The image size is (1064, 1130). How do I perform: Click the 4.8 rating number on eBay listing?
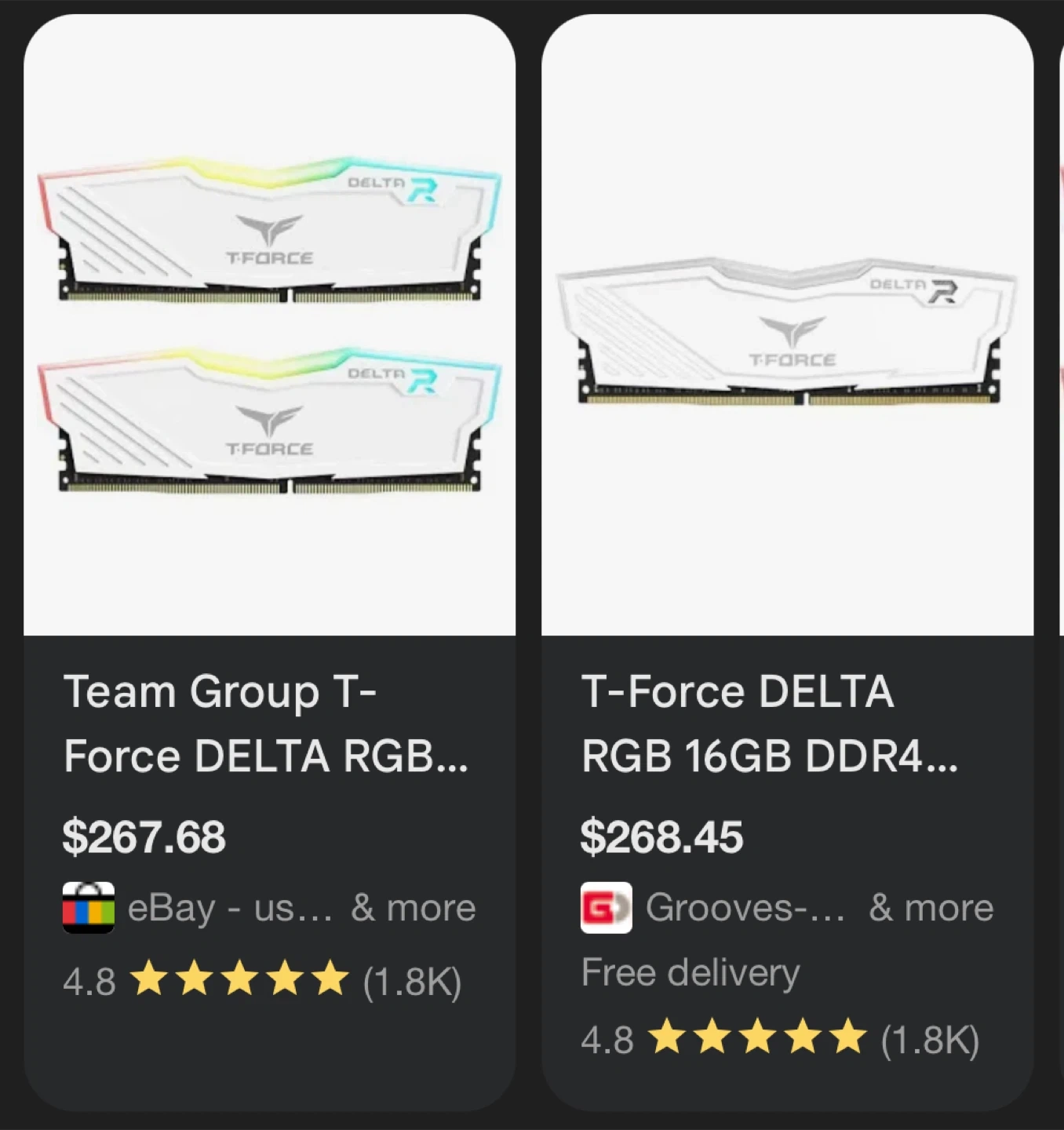pyautogui.click(x=89, y=982)
